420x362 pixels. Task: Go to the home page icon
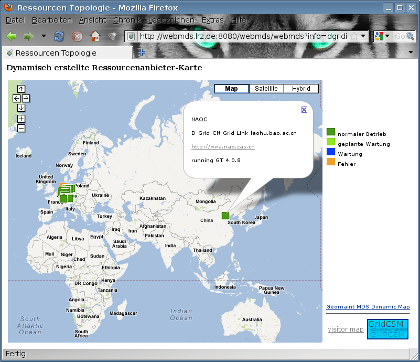pyautogui.click(x=95, y=36)
